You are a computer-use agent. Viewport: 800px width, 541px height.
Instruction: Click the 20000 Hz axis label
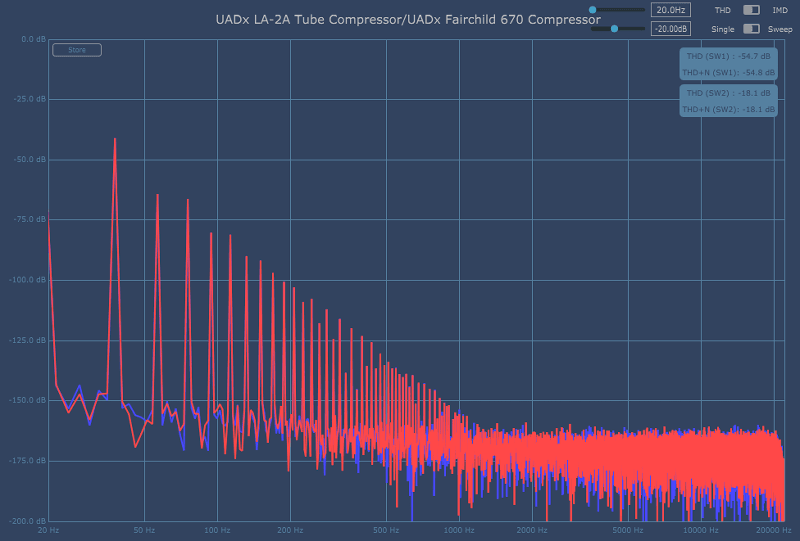(774, 530)
